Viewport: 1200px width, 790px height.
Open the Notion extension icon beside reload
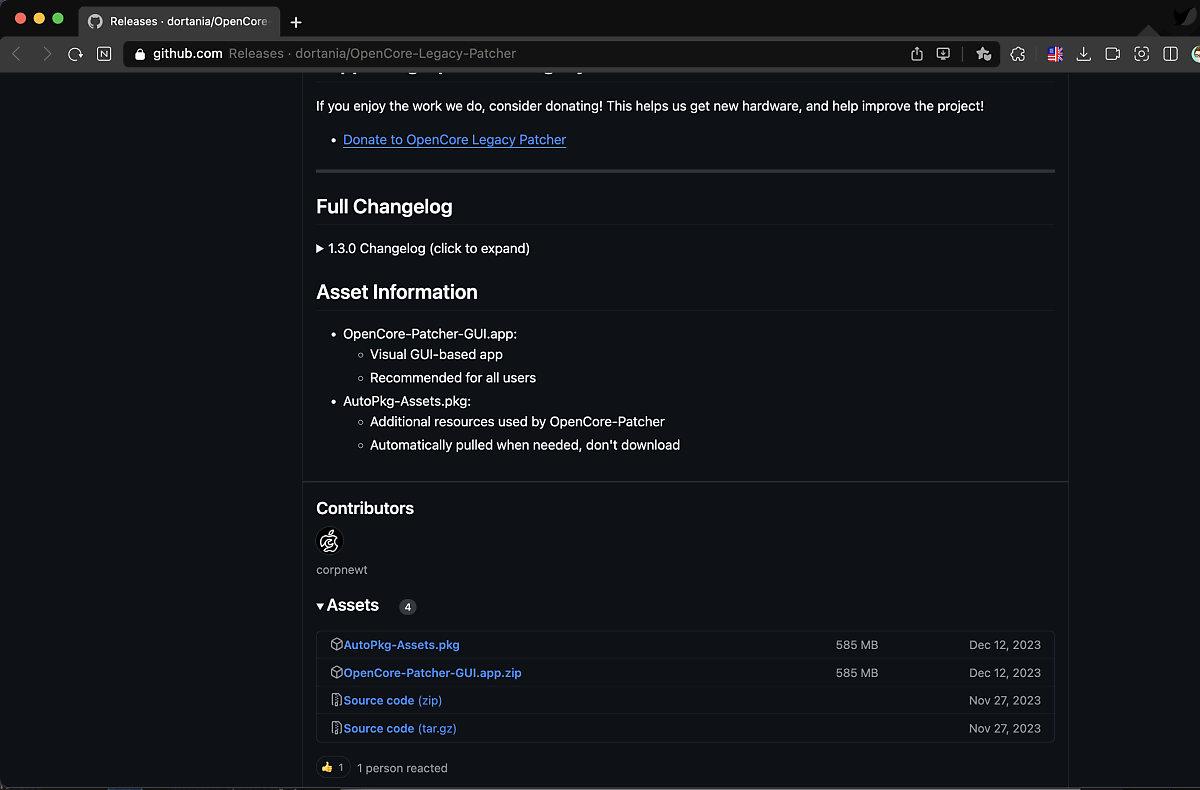104,54
